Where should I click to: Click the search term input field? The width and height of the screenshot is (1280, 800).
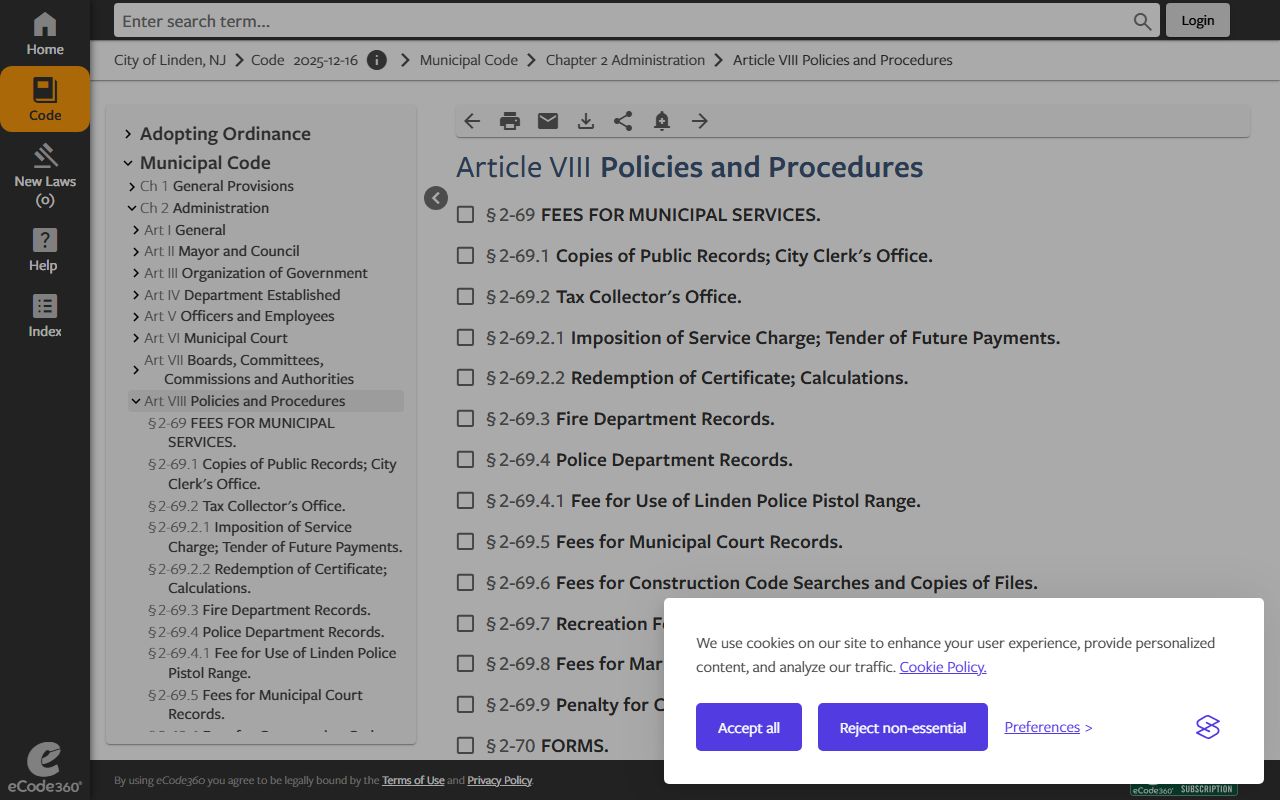620,21
